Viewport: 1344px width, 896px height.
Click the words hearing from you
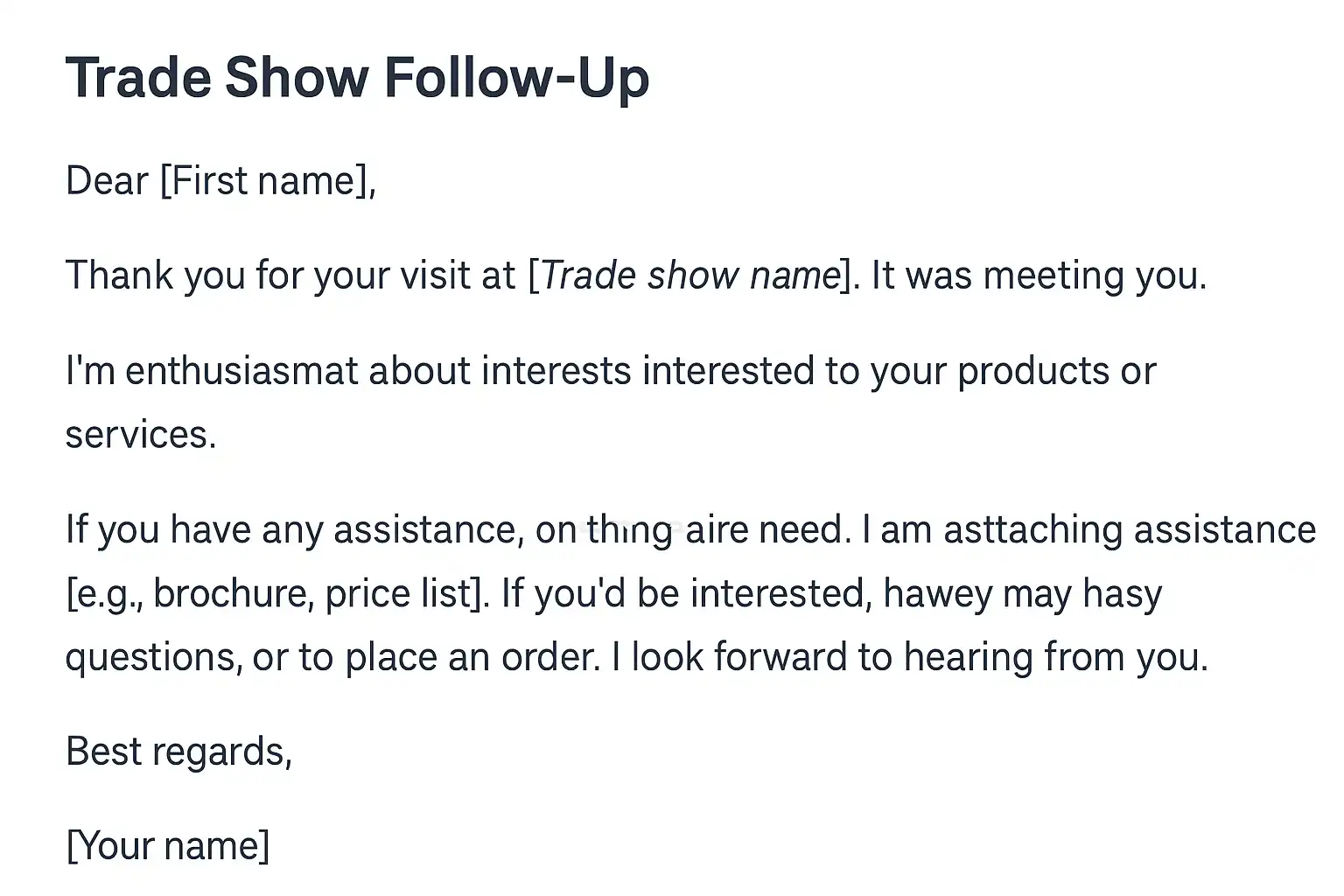click(1055, 657)
